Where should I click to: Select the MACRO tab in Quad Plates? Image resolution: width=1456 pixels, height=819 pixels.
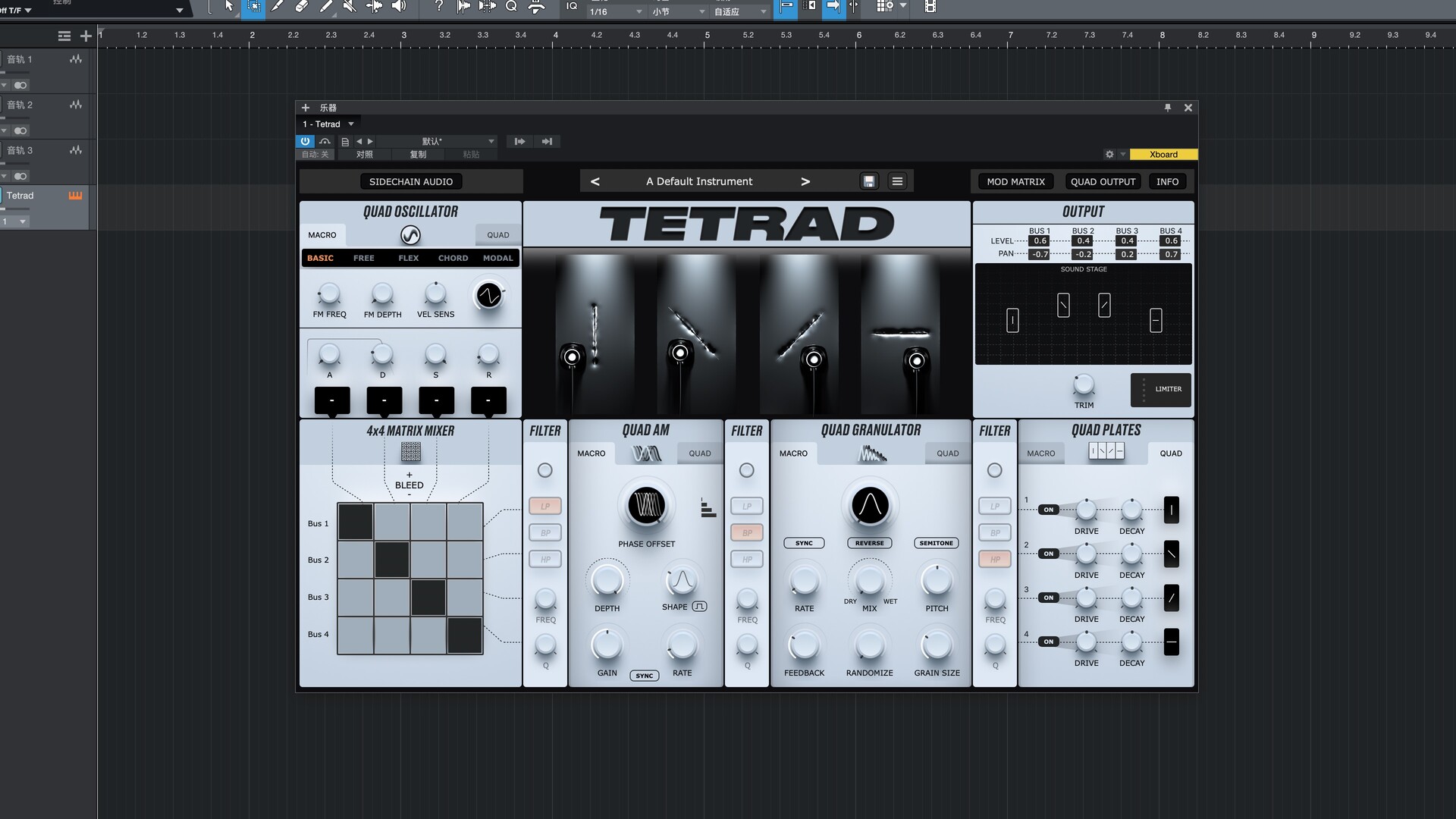click(1041, 453)
